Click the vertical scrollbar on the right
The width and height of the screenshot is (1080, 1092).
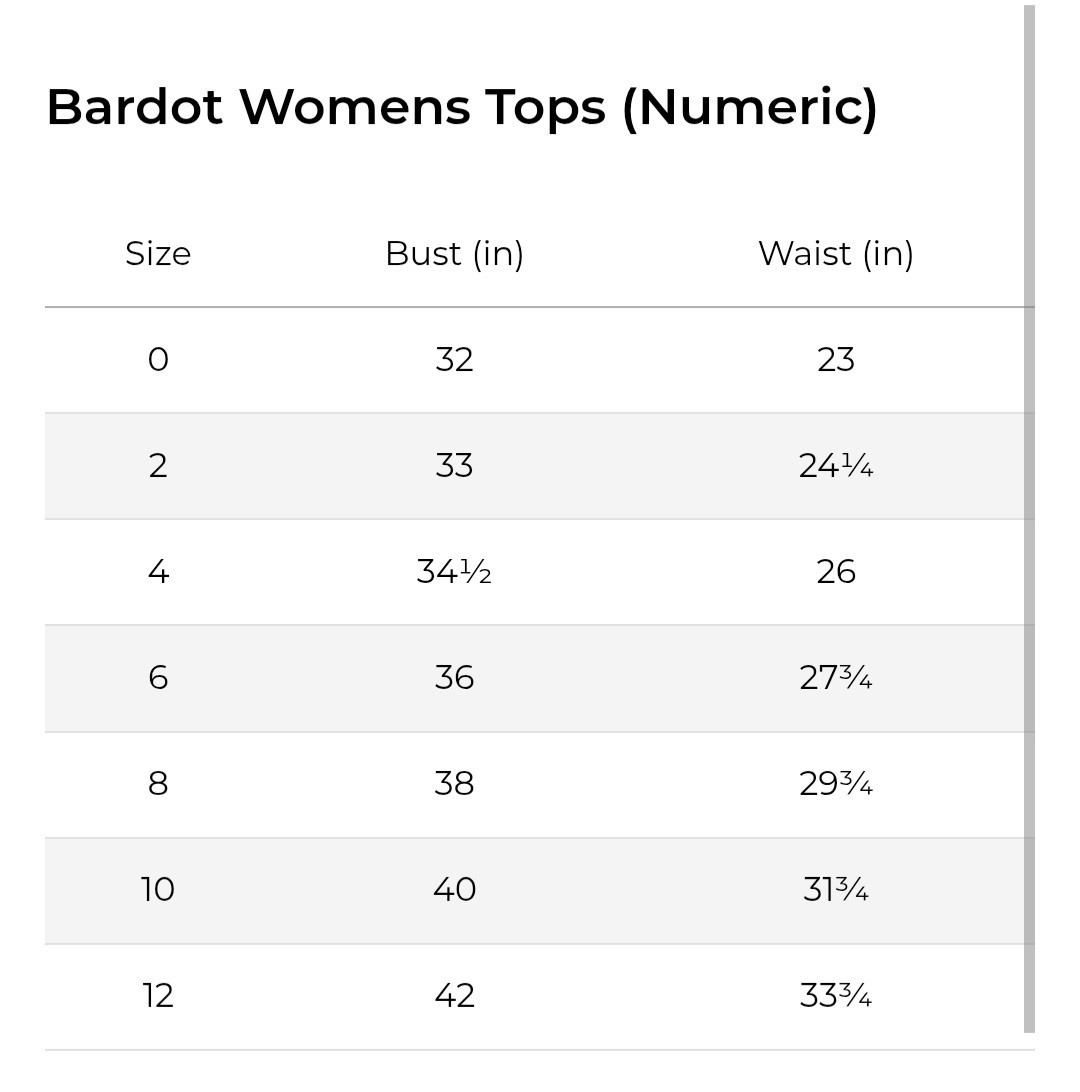click(1029, 519)
